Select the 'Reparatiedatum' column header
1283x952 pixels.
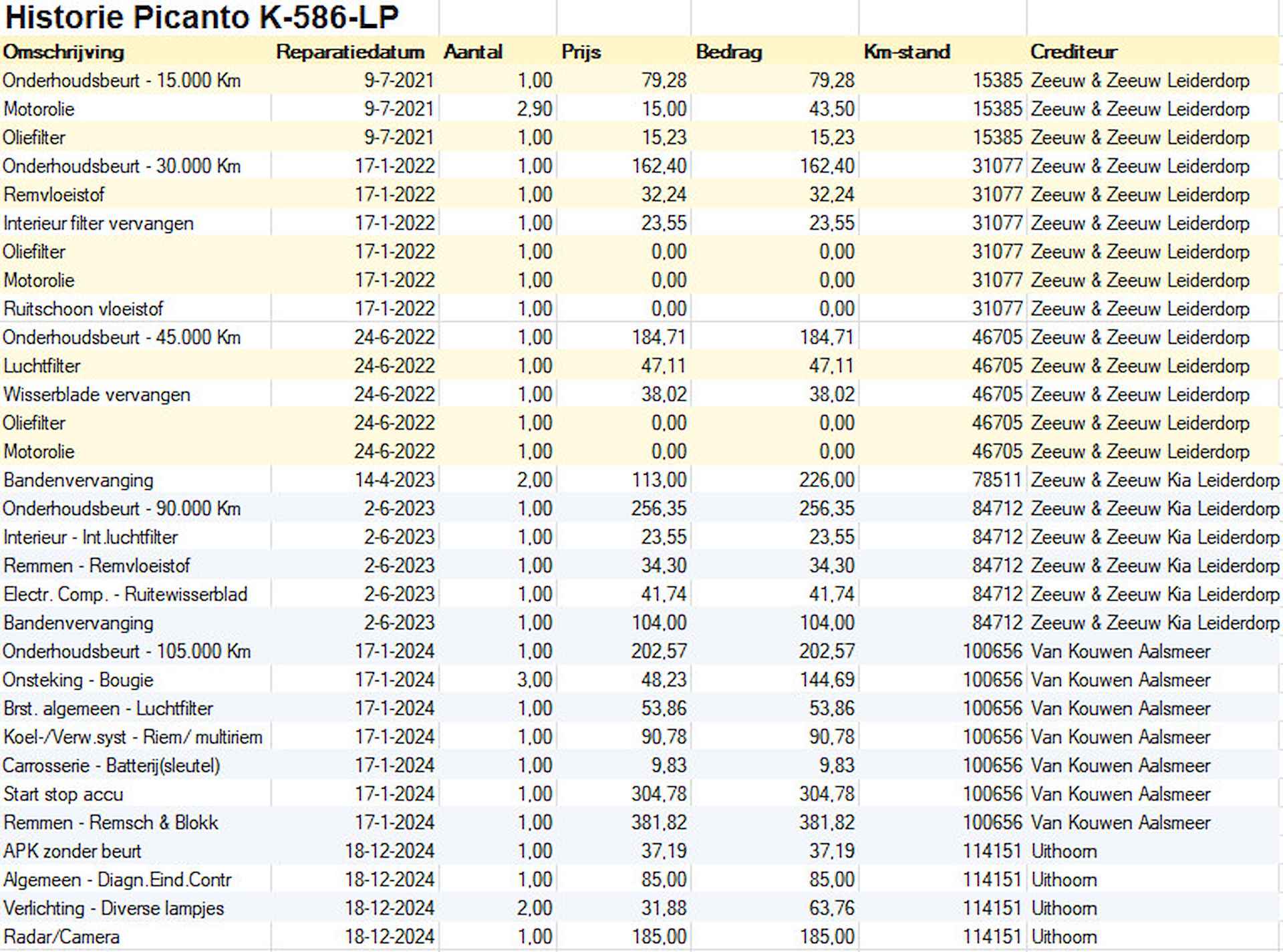[x=350, y=52]
